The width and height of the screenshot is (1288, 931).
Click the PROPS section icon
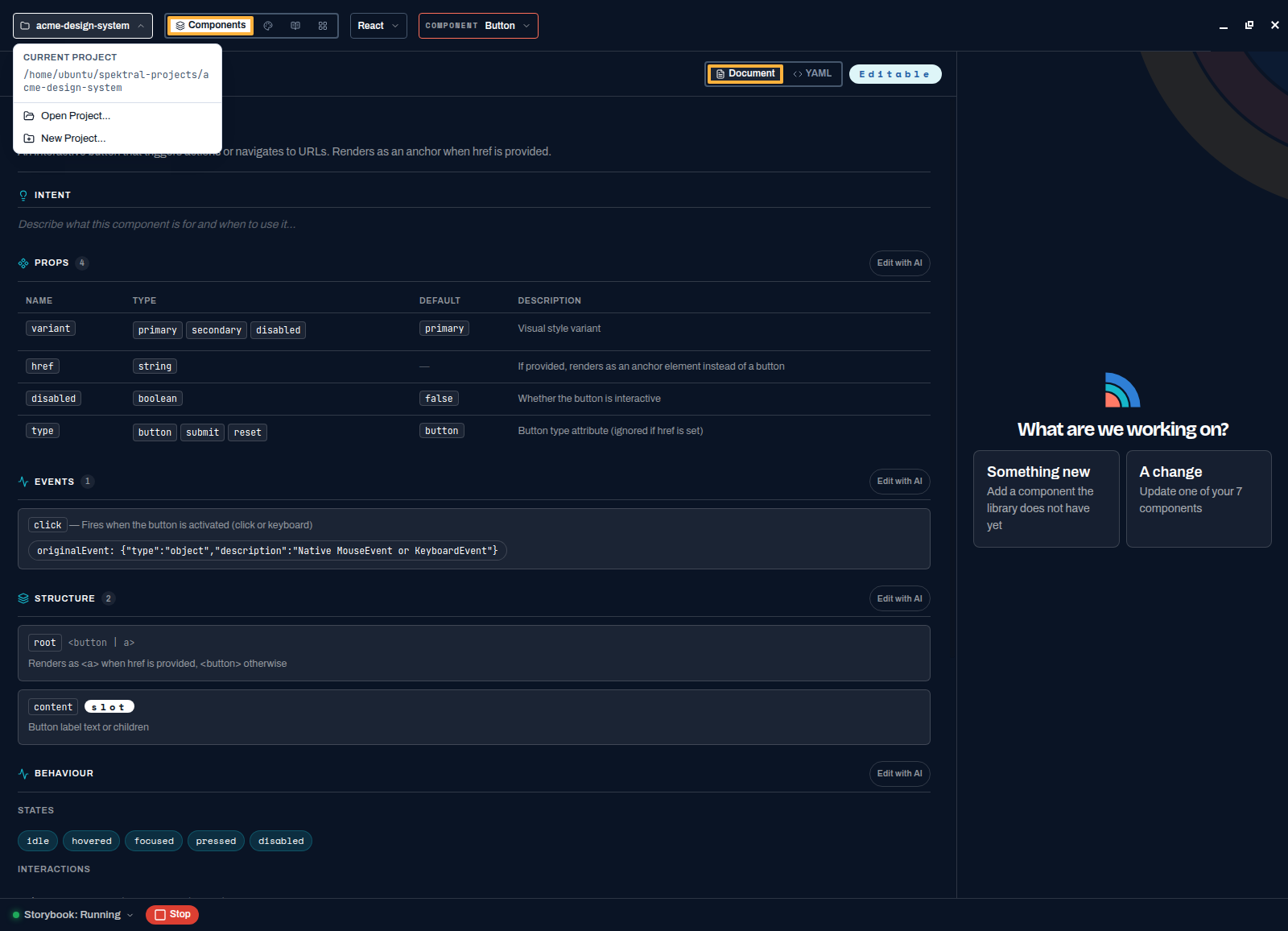(23, 263)
